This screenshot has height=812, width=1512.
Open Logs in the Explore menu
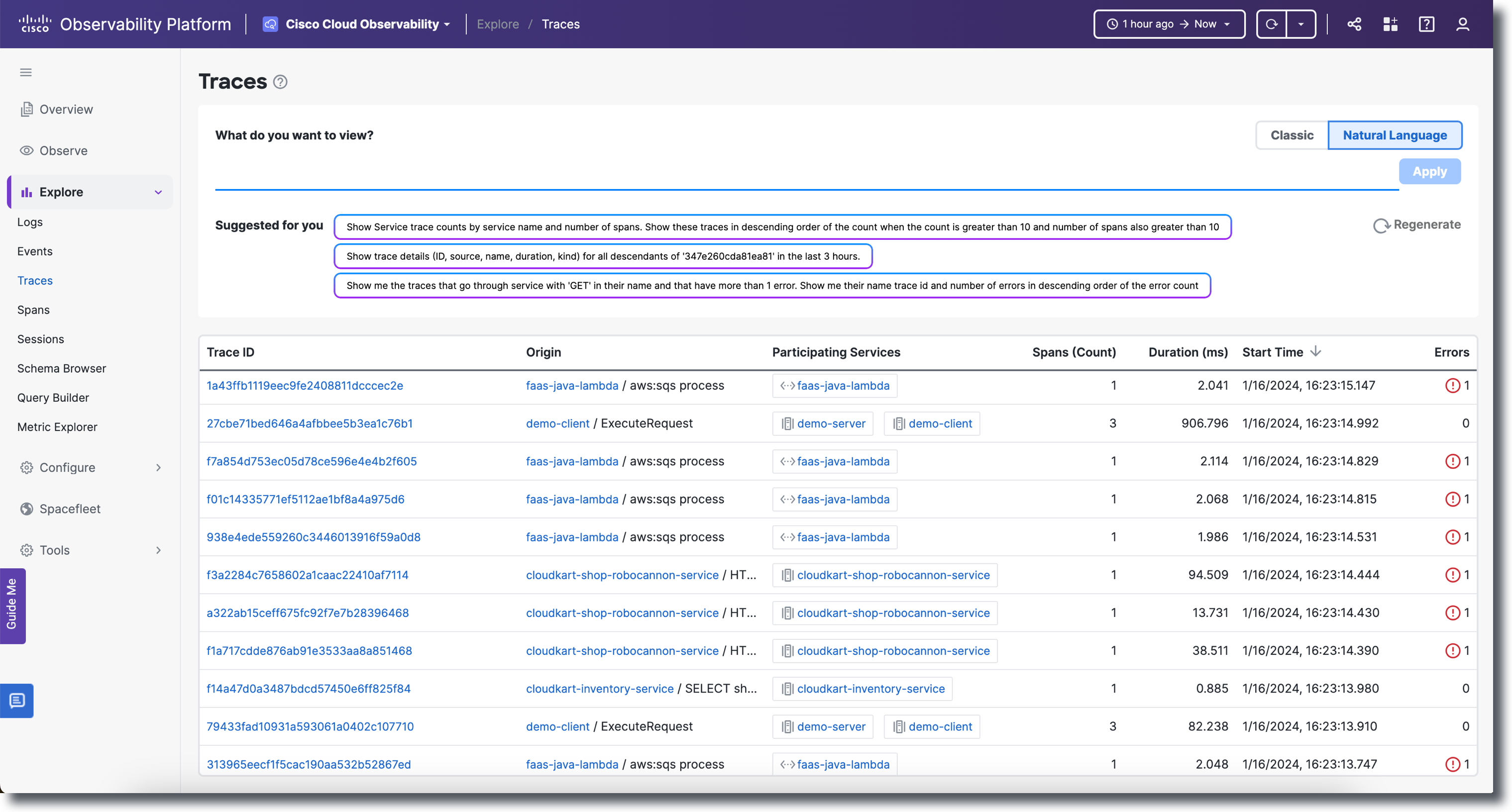click(x=30, y=222)
